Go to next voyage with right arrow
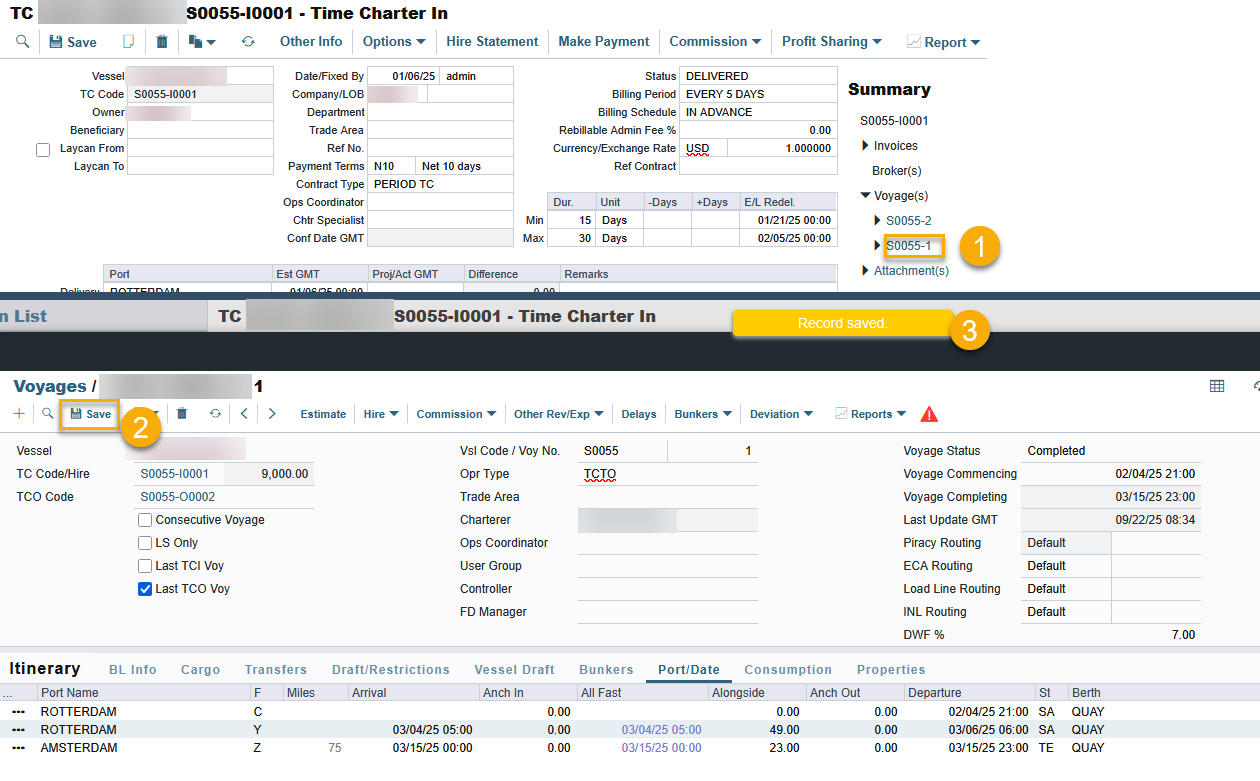 [272, 413]
